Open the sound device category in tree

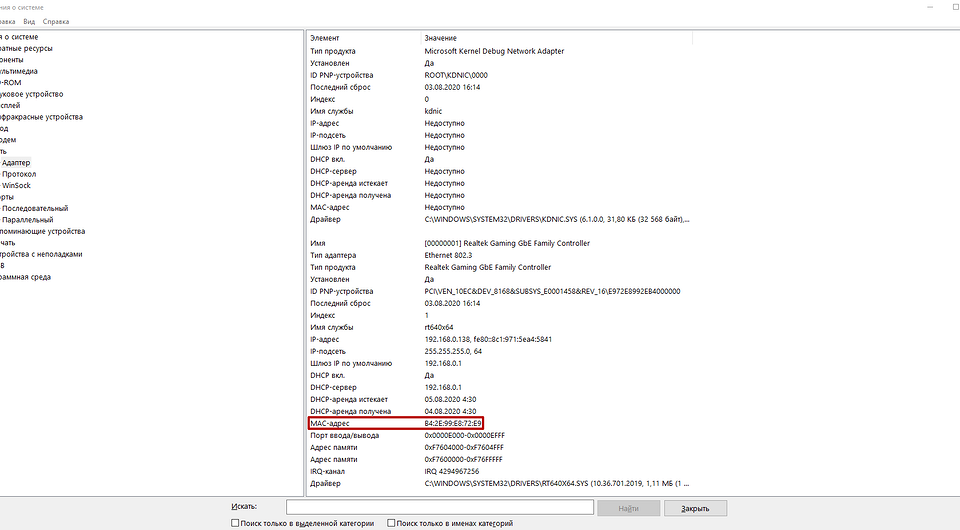pos(32,94)
